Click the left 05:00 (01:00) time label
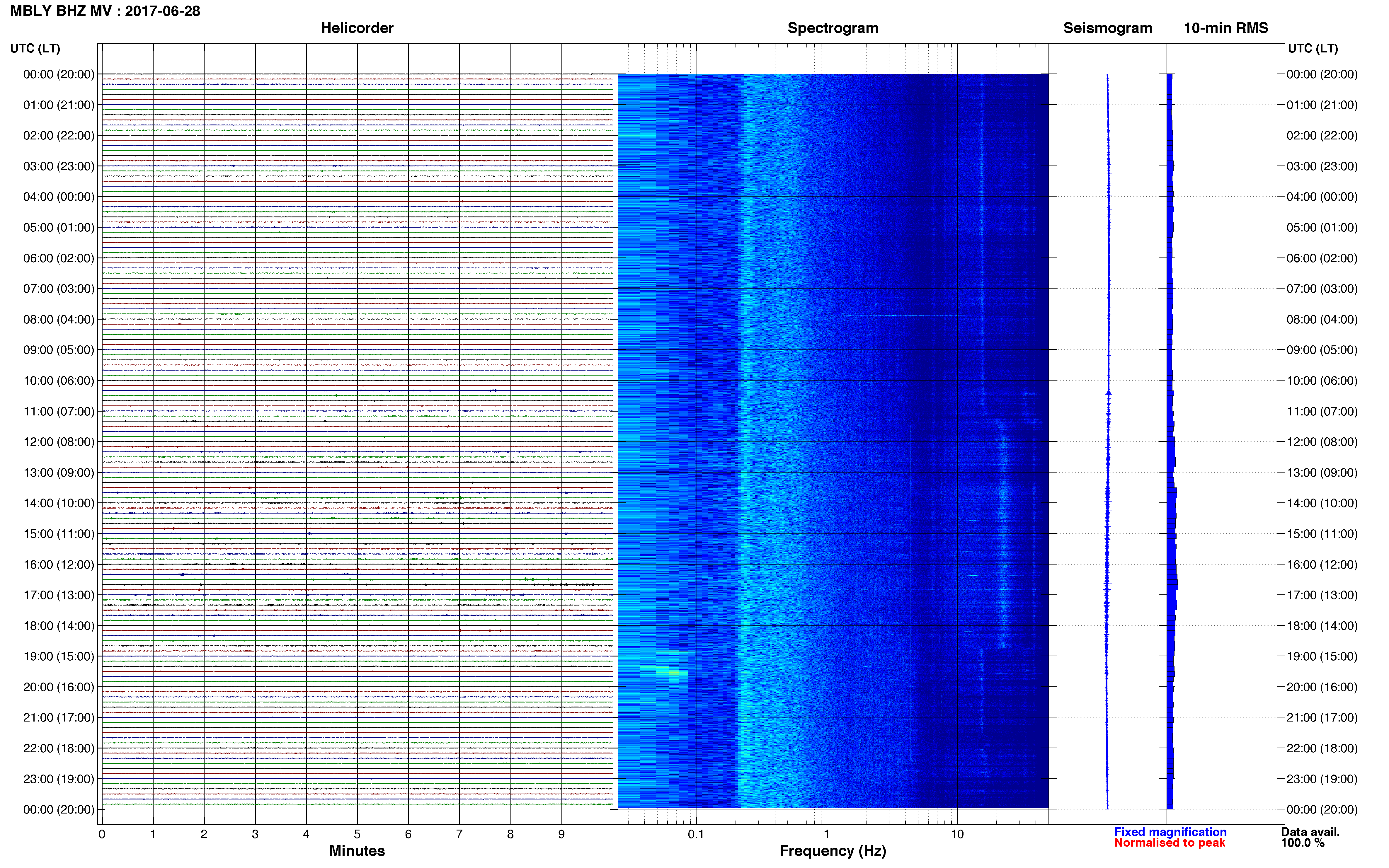 click(x=59, y=227)
